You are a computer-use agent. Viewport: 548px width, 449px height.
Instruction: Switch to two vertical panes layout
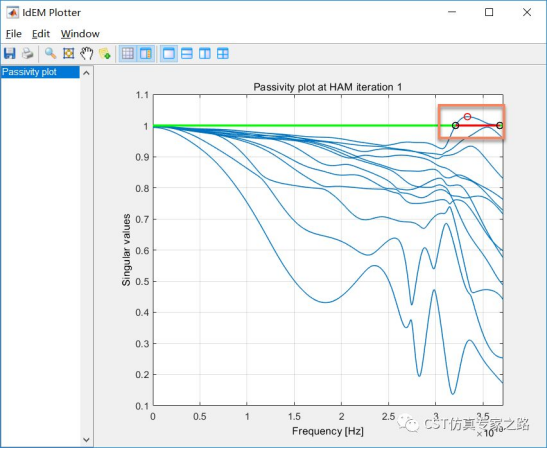tap(205, 54)
